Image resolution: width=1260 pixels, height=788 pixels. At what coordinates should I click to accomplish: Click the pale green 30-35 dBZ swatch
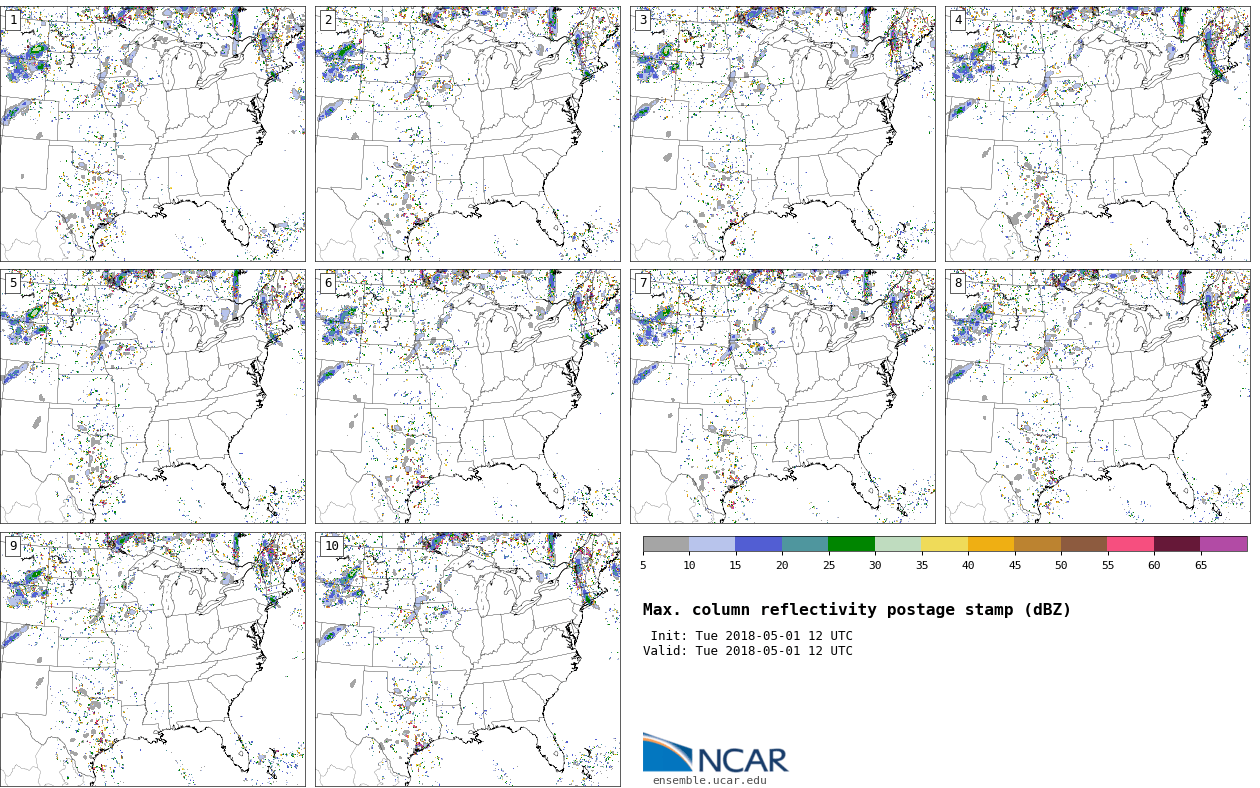898,544
